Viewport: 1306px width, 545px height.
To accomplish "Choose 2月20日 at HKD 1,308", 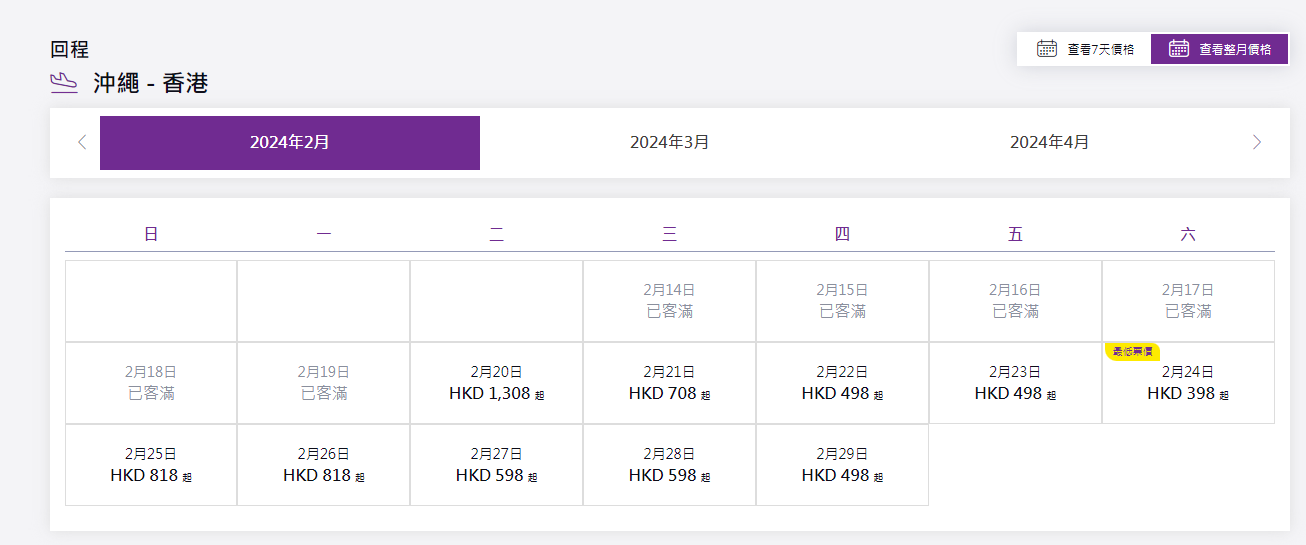I will point(496,384).
